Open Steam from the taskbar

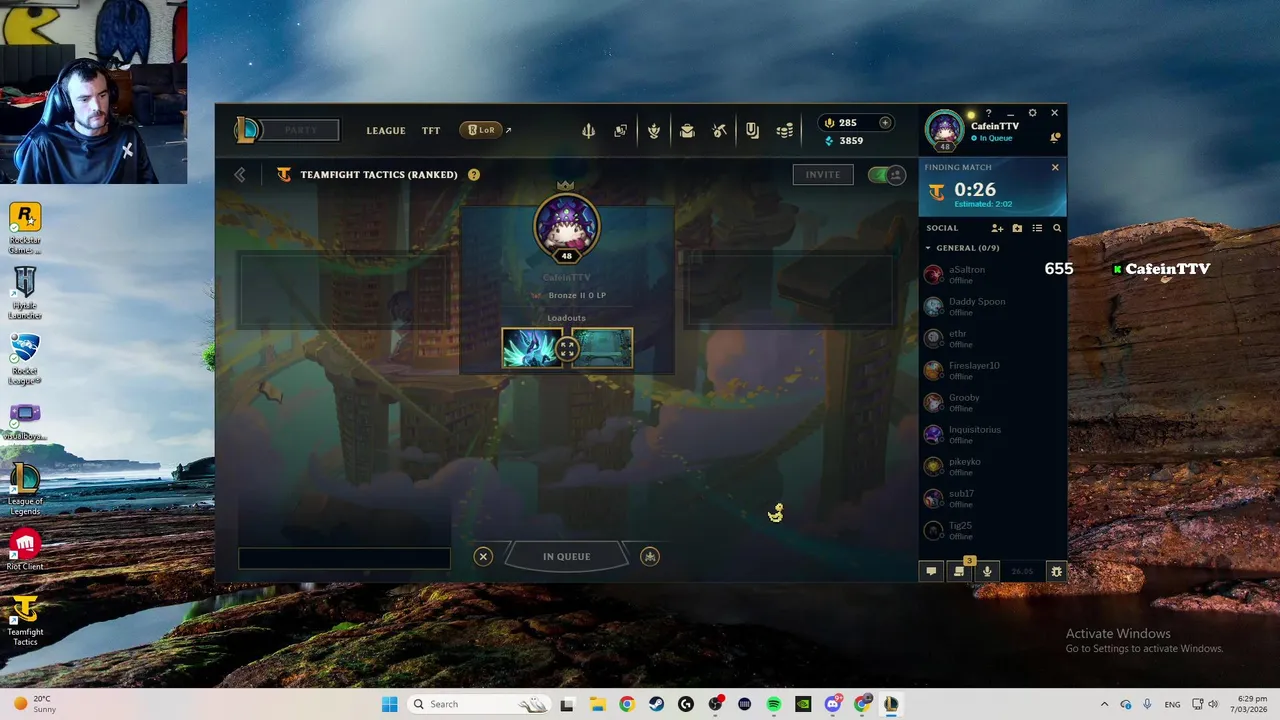pyautogui.click(x=656, y=704)
